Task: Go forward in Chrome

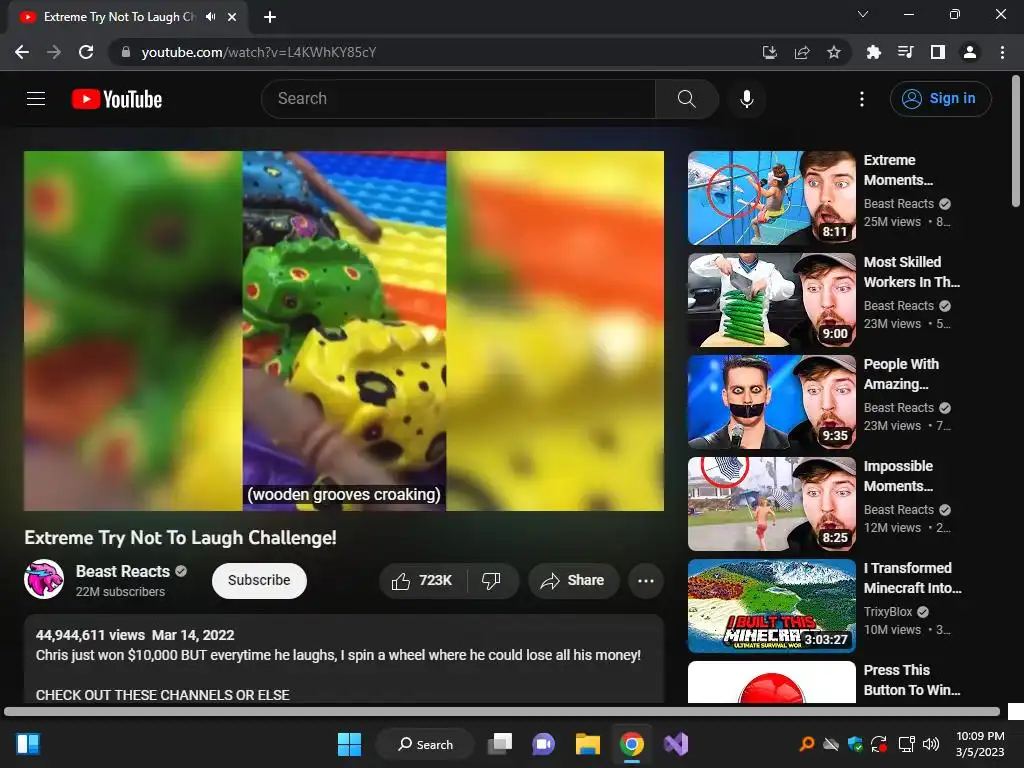Action: point(54,52)
